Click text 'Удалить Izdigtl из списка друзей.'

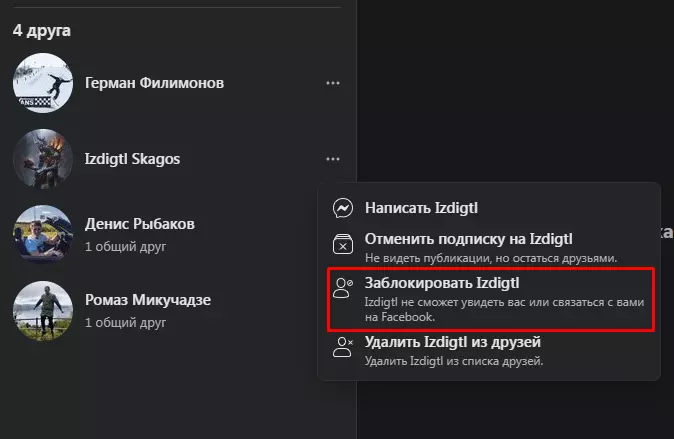click(454, 361)
